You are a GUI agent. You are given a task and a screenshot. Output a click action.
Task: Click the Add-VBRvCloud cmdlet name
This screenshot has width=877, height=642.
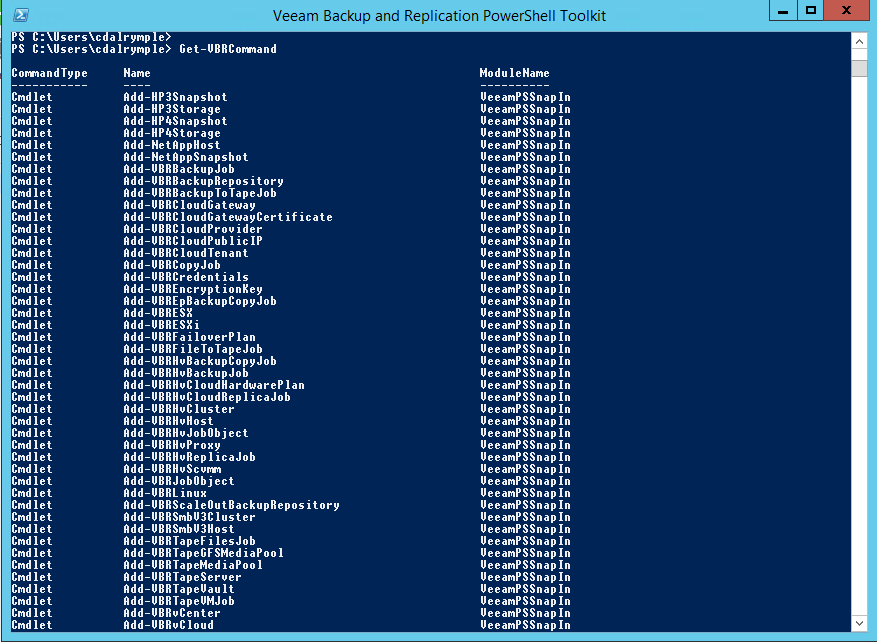pyautogui.click(x=168, y=625)
